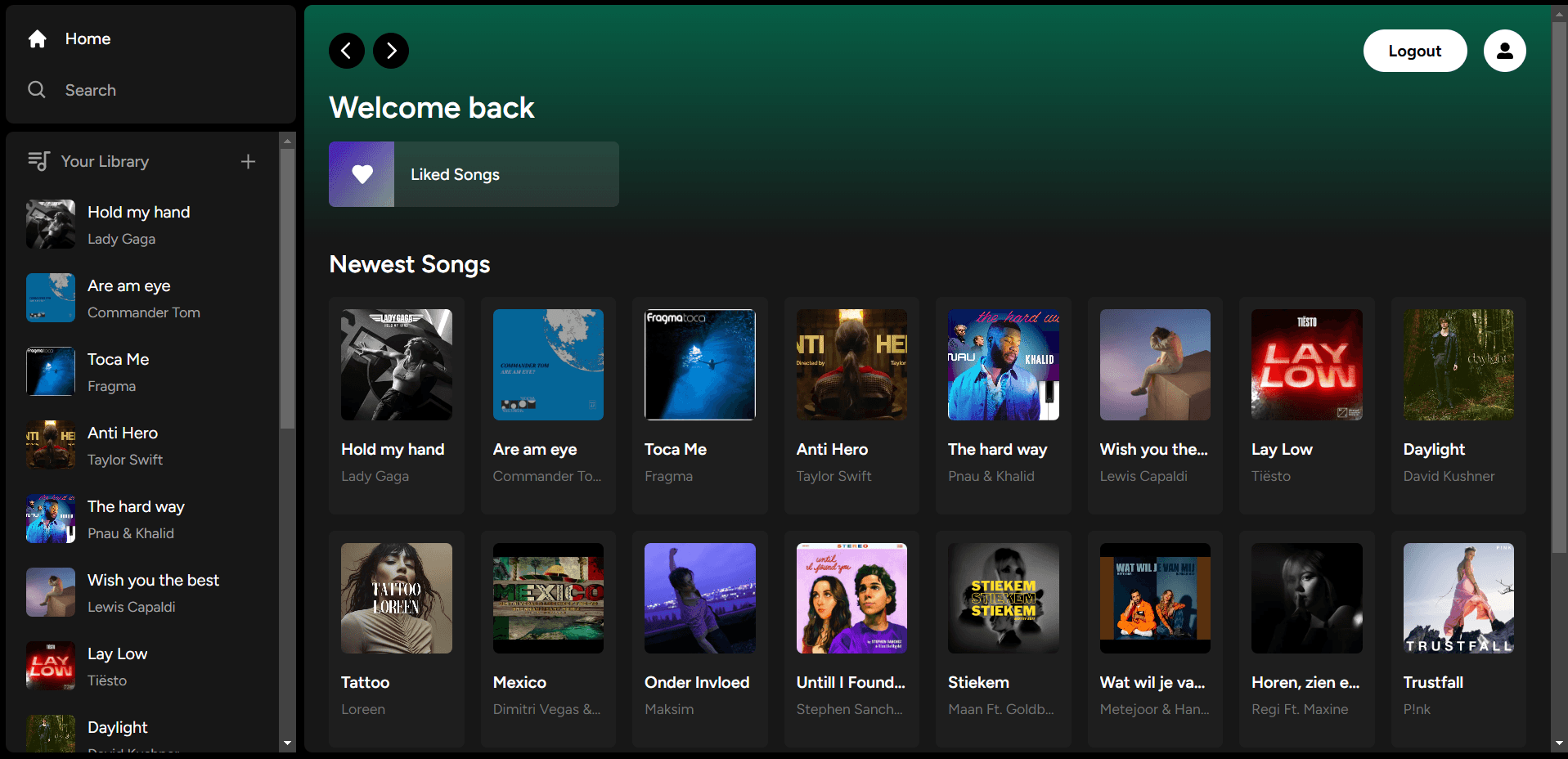1568x759 pixels.
Task: Select Anti Hero album cover card
Action: pos(851,365)
